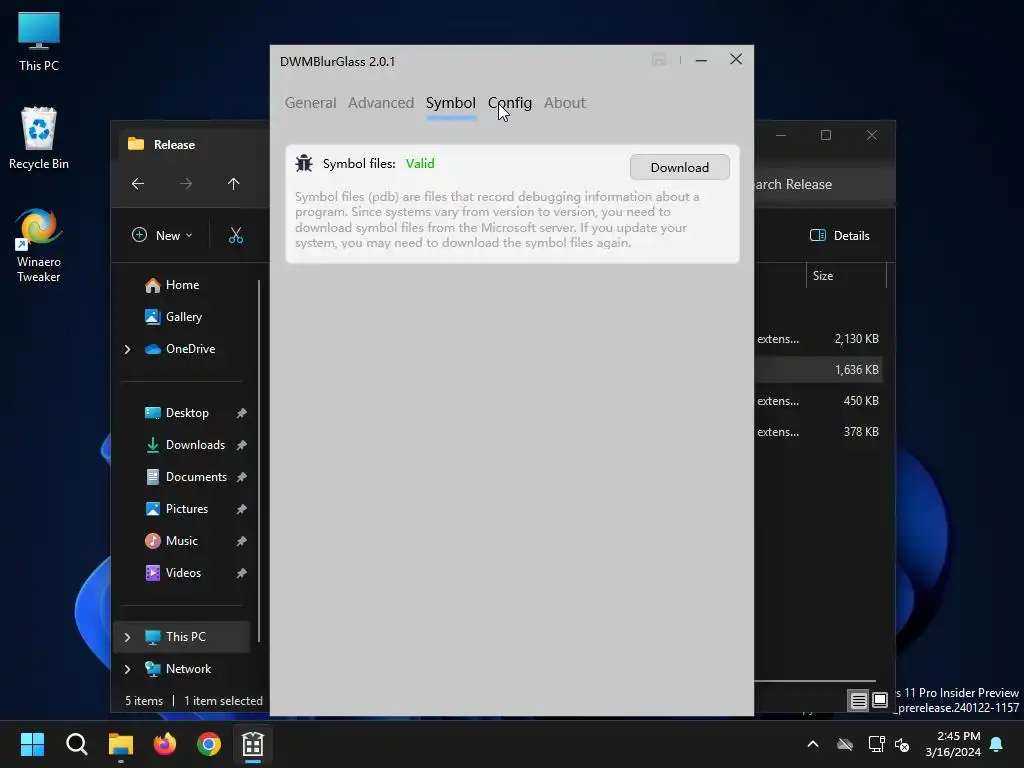Open the Windows Start menu
Screen dimensions: 1024x768
coord(32,744)
